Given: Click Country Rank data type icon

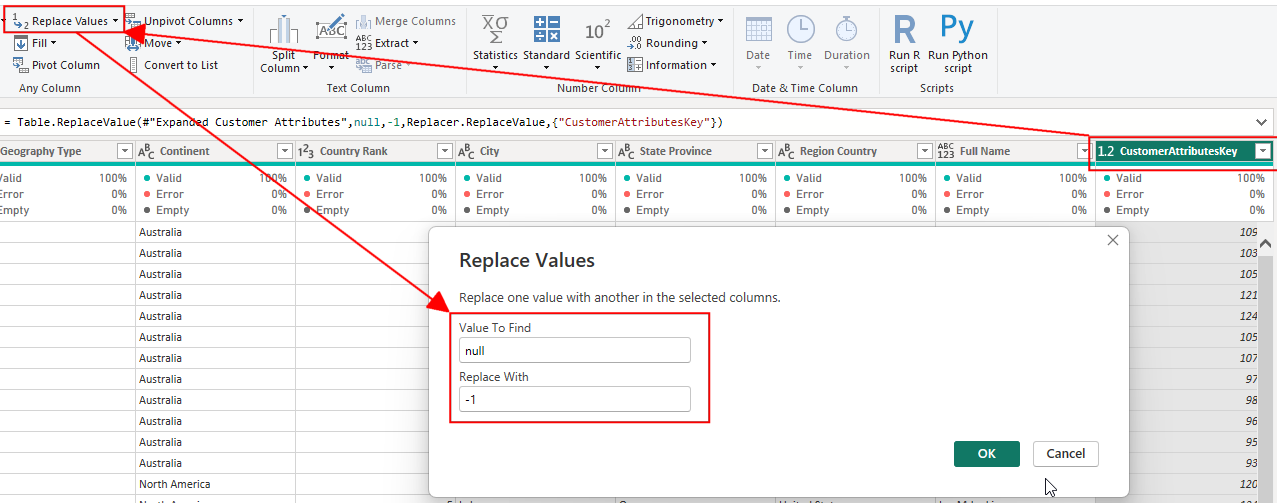Looking at the screenshot, I should [x=306, y=152].
